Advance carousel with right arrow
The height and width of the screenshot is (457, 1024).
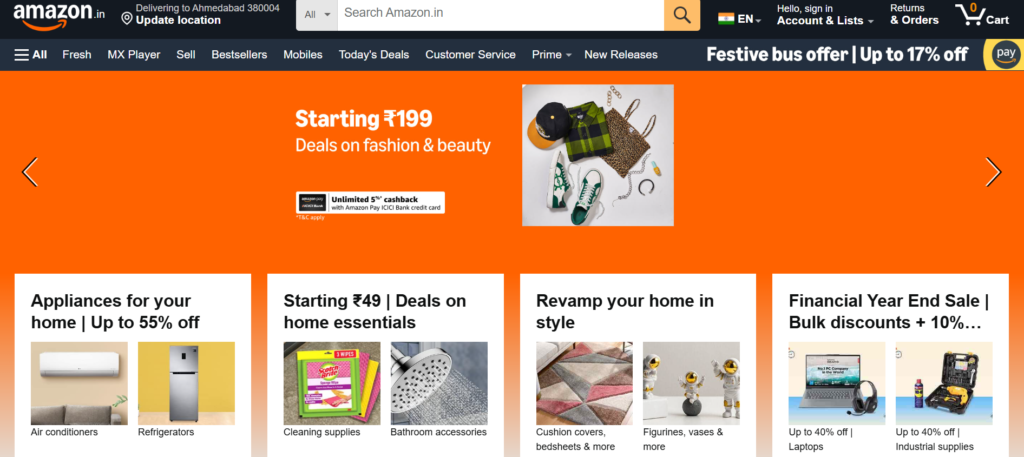tap(993, 172)
